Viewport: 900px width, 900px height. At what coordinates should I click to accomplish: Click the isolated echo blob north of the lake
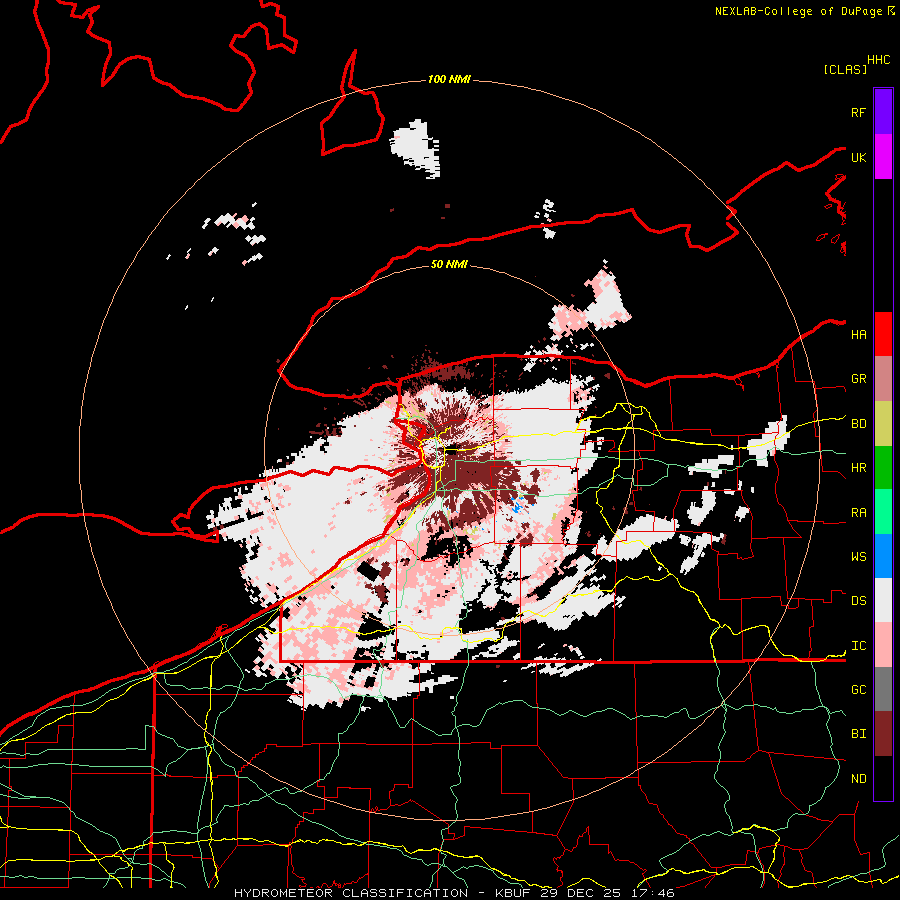click(417, 148)
